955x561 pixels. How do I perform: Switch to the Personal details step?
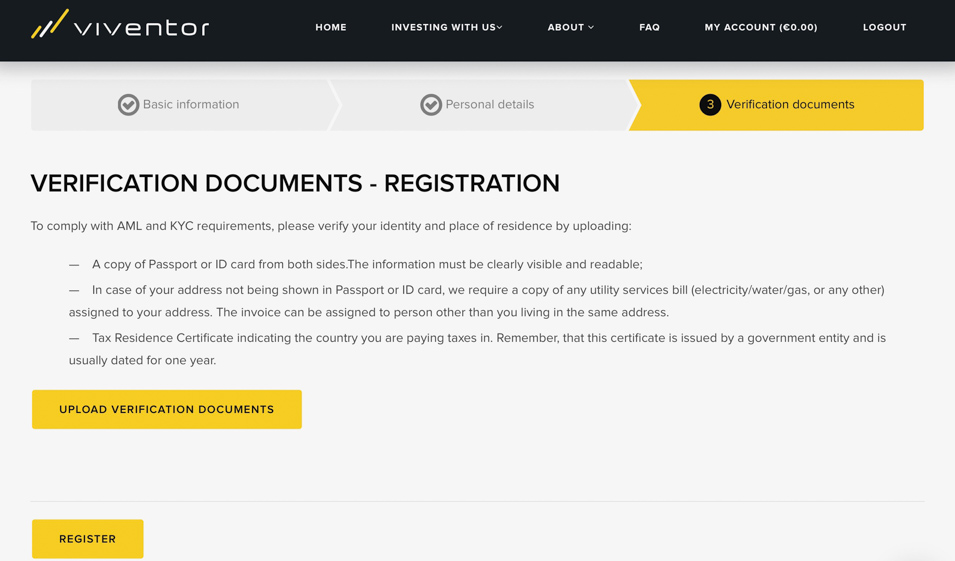pos(489,105)
